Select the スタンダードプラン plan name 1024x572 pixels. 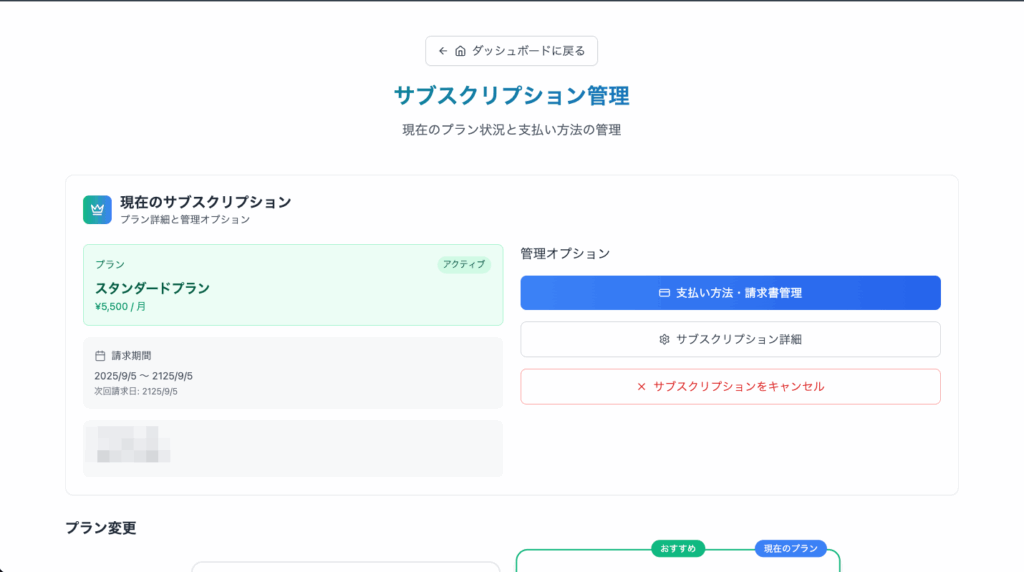(x=152, y=288)
